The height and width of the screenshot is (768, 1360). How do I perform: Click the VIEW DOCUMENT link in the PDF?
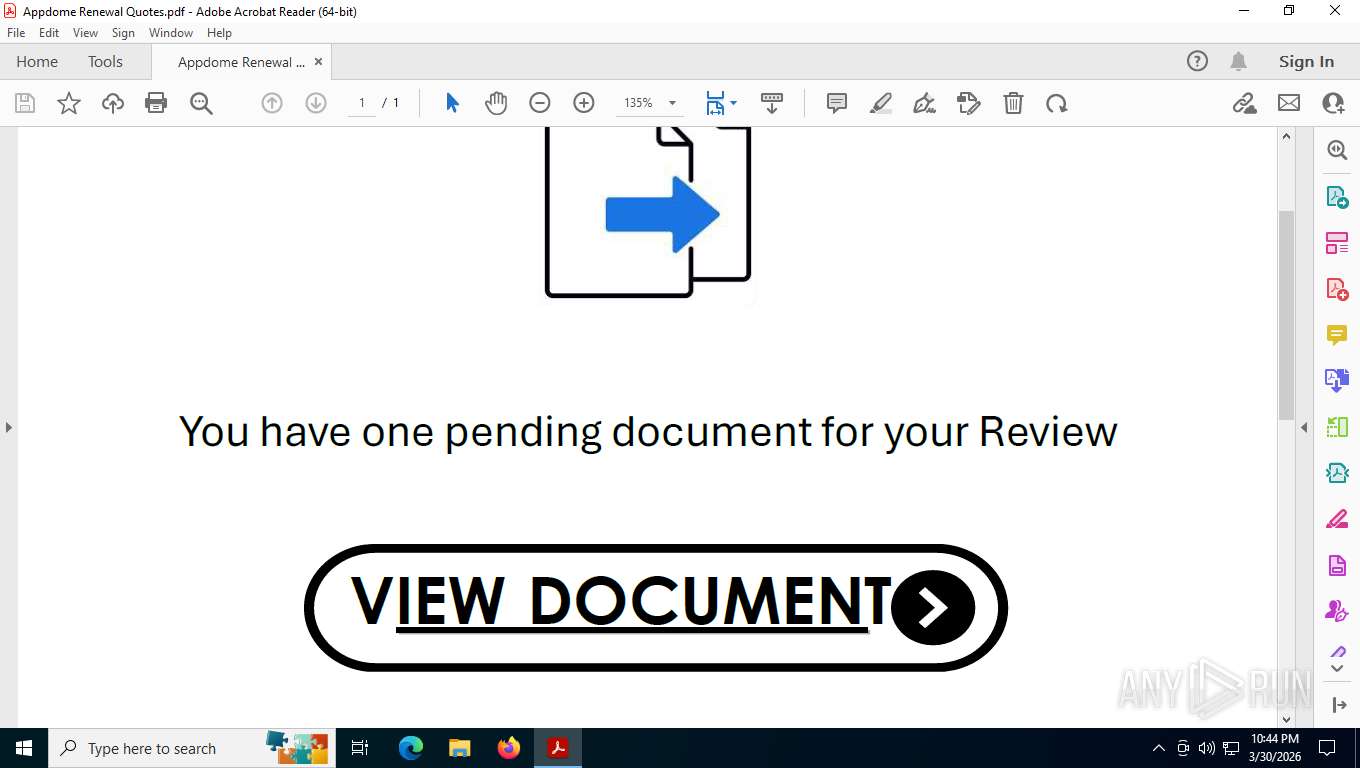click(621, 601)
